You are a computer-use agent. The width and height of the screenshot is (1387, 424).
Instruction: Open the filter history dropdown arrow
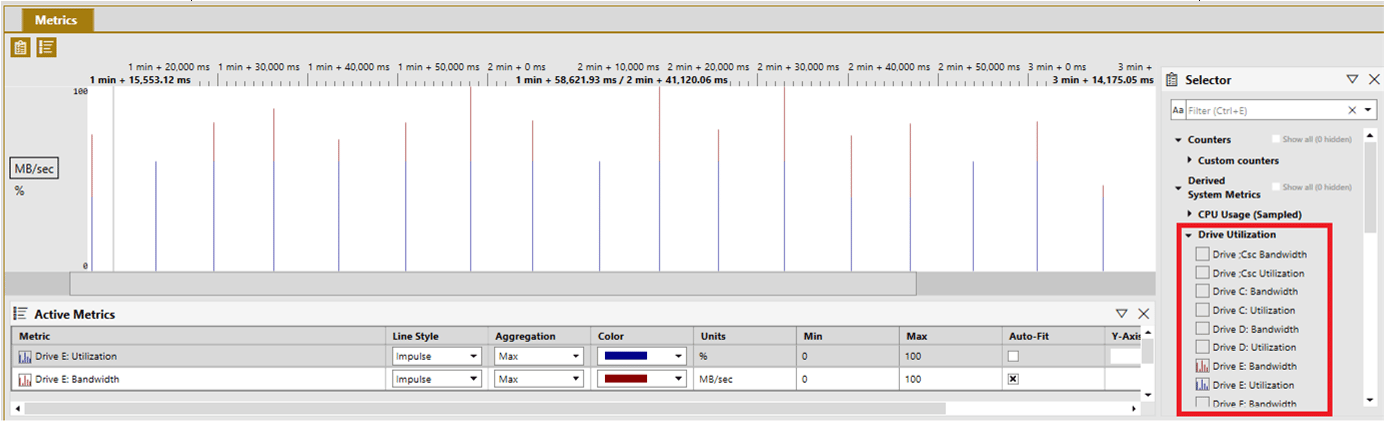pos(1368,110)
